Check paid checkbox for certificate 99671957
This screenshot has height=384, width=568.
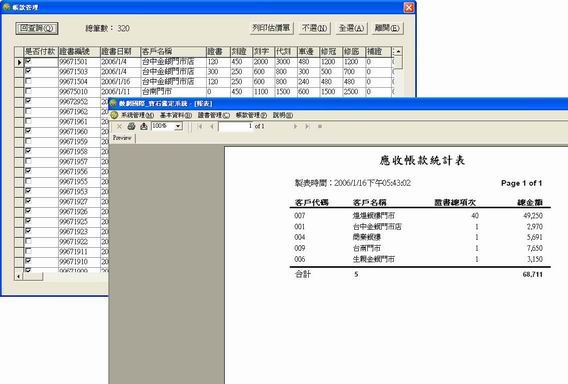[x=29, y=161]
